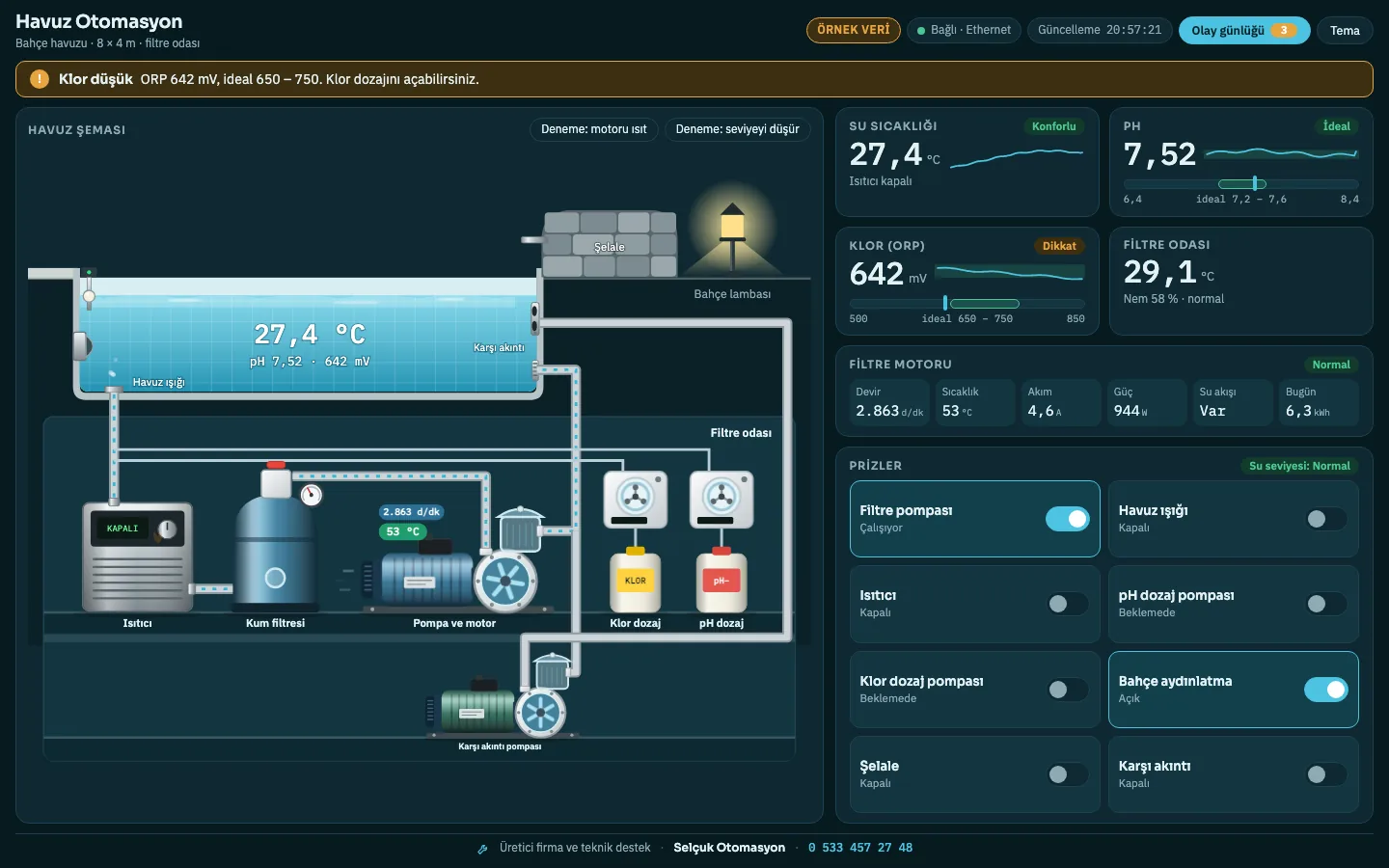Click the Devir 2.863 d/dk motor cell
The width and height of the screenshot is (1389, 868).
[889, 402]
